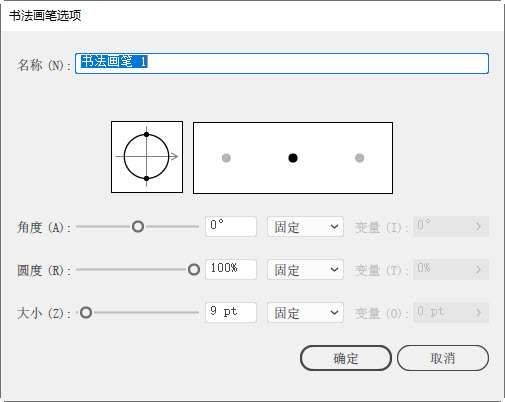This screenshot has height=402, width=505.
Task: Click the left gray variation preview dot
Action: pyautogui.click(x=226, y=158)
